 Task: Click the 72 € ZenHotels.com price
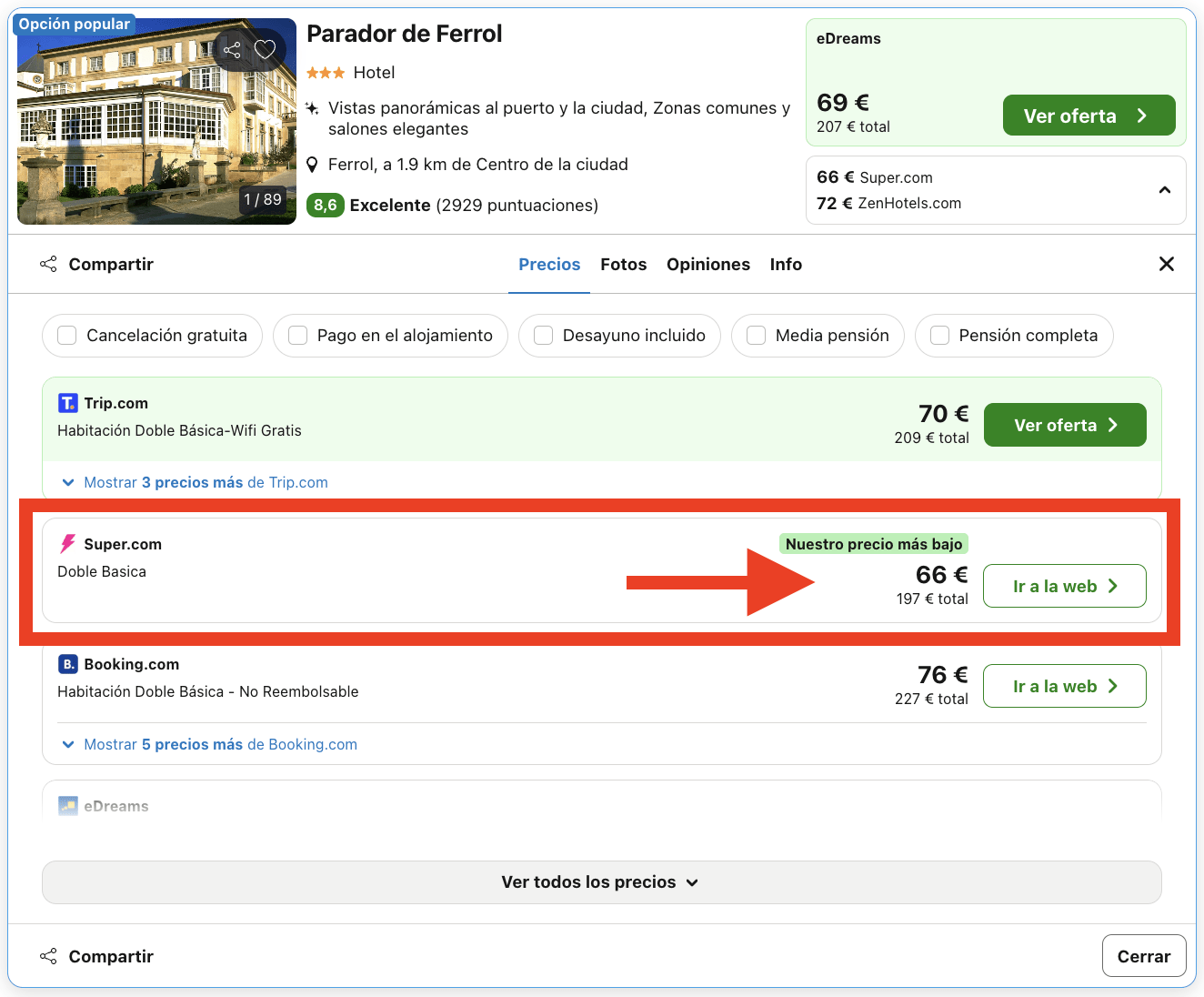coord(889,203)
